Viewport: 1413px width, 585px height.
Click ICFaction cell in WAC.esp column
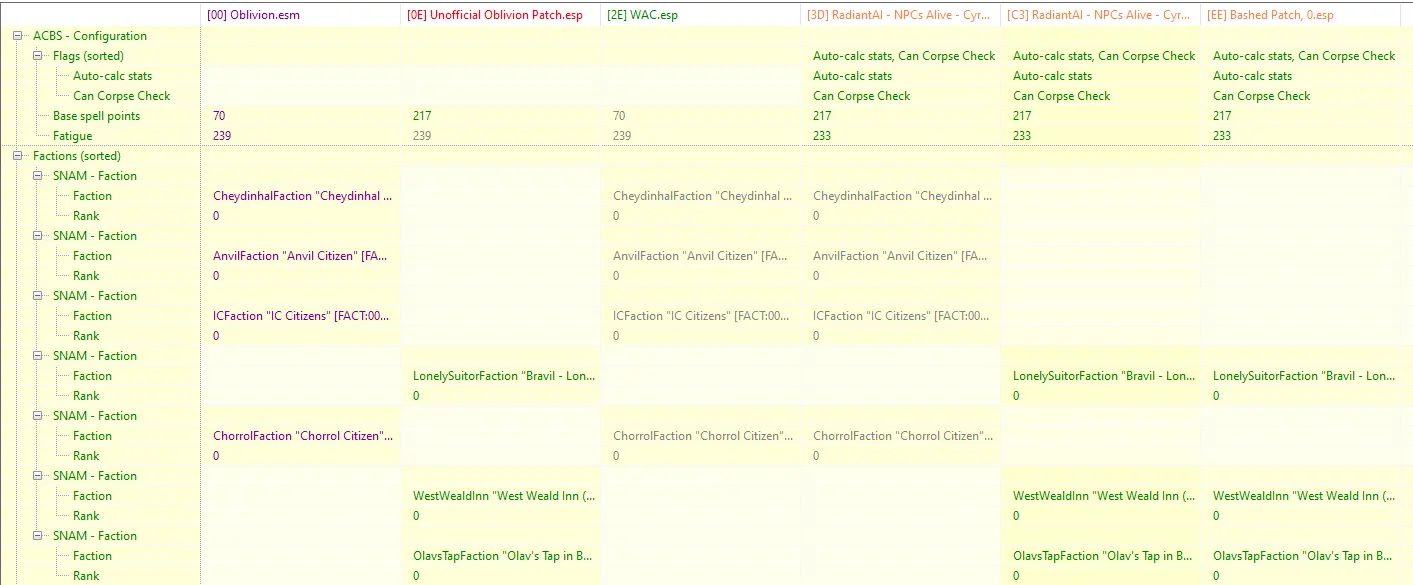click(701, 316)
